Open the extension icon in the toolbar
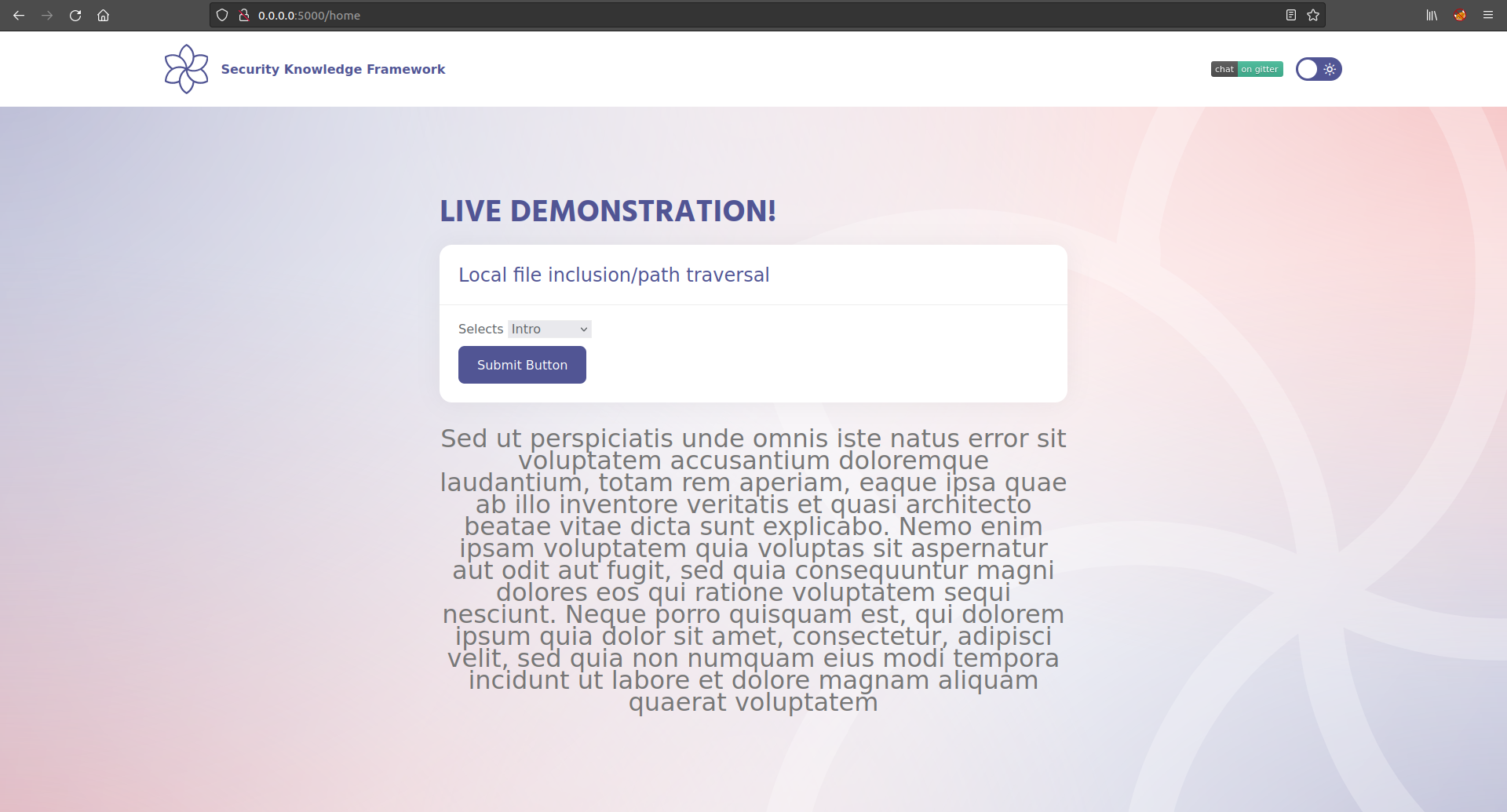Screen dimensions: 1507x812 [1460, 15]
